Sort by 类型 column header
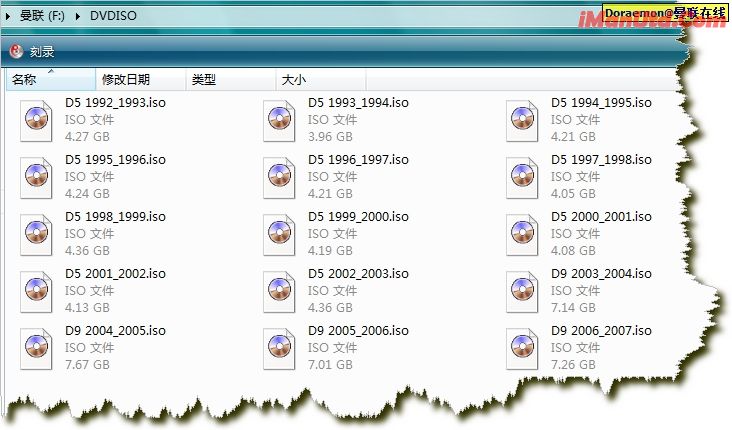Screen dimensions: 732x430 204,80
